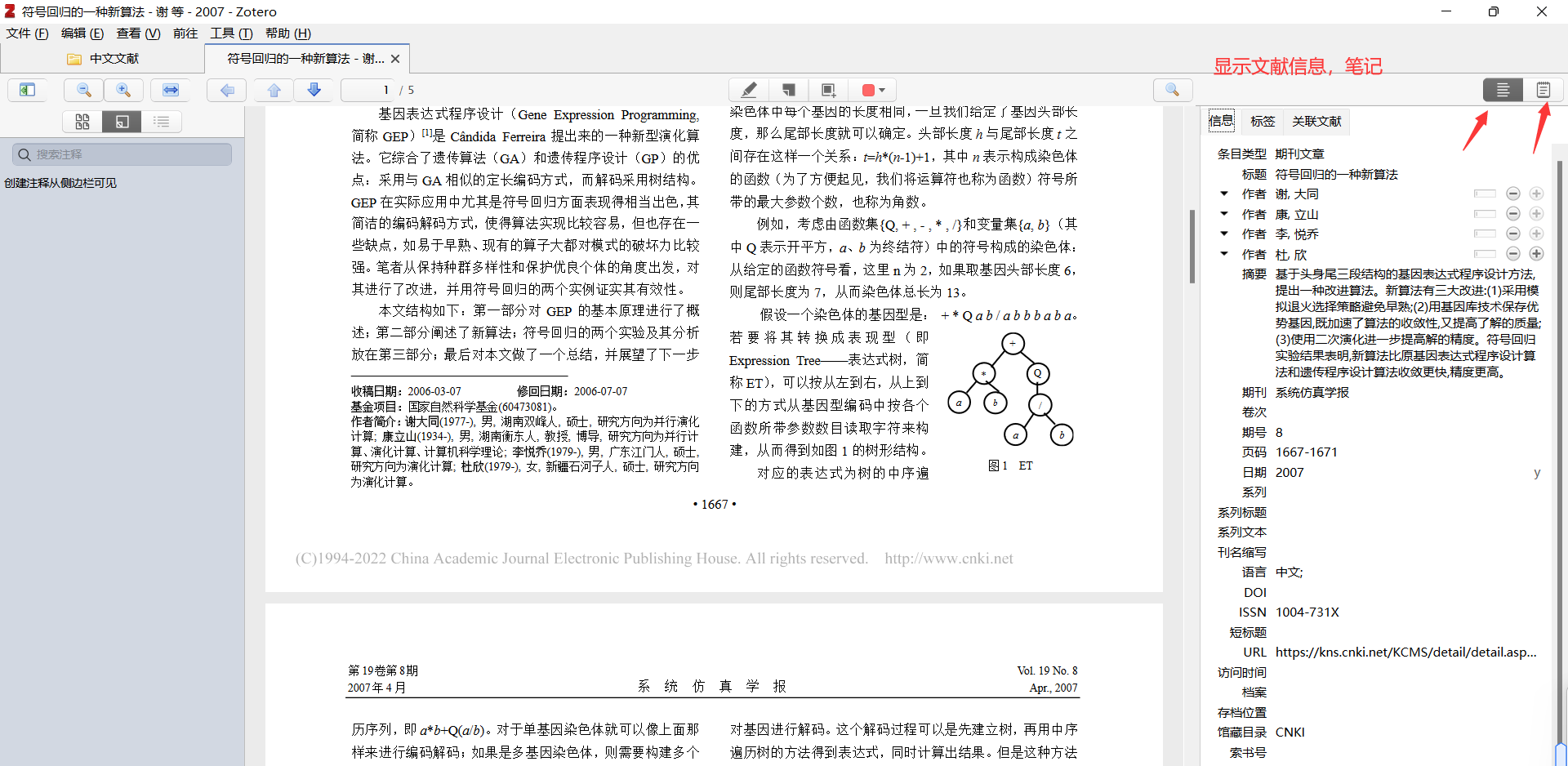
Task: Select the 信息 tab
Action: tap(1221, 121)
